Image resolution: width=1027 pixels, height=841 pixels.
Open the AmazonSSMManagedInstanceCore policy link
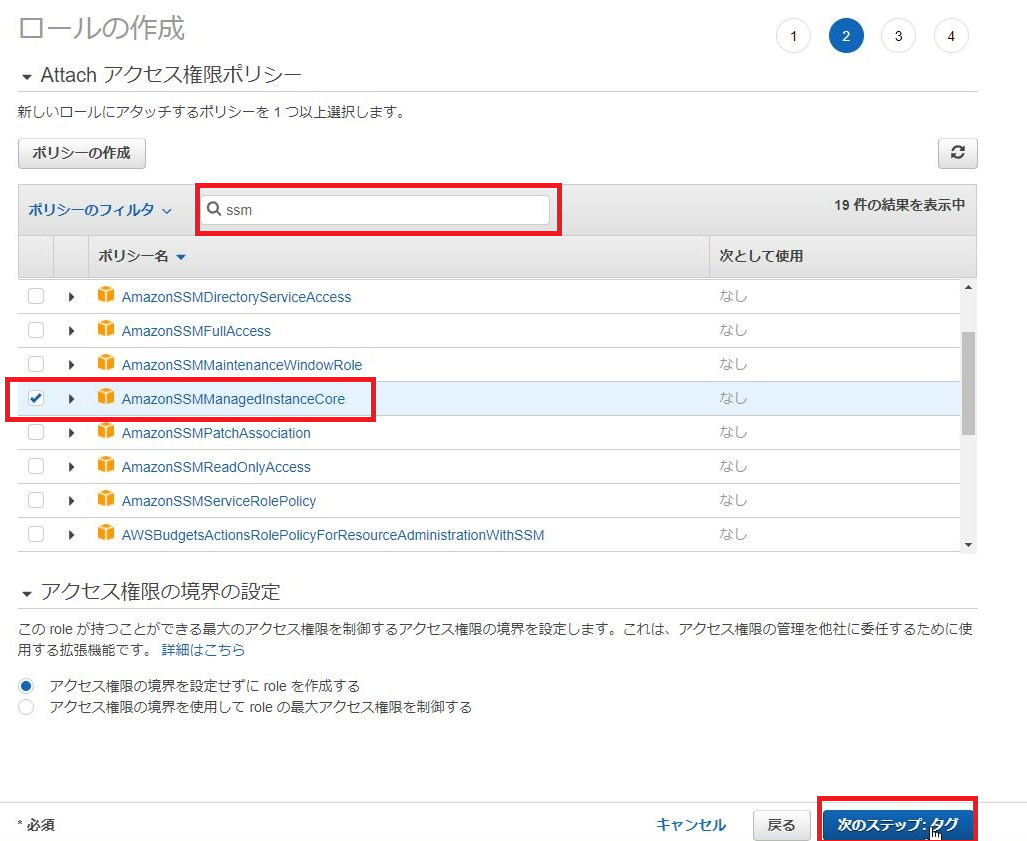[x=233, y=399]
